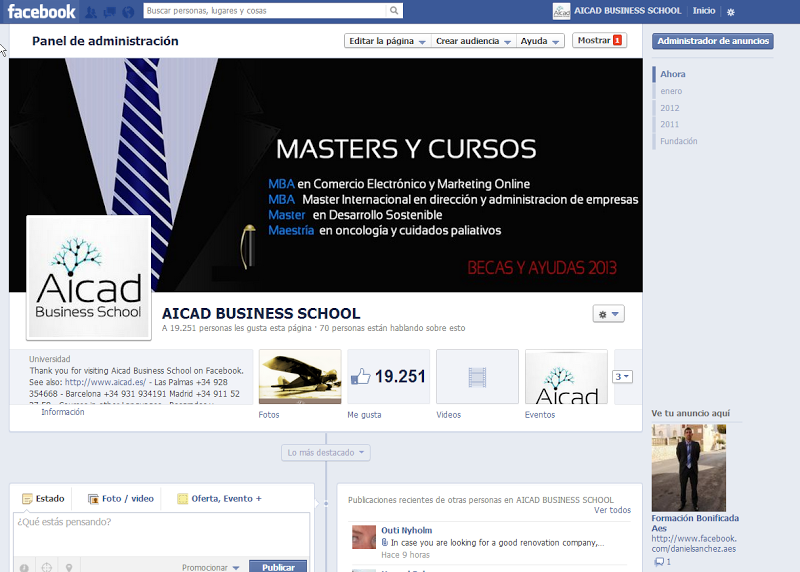Click the Mostrar button

599,40
